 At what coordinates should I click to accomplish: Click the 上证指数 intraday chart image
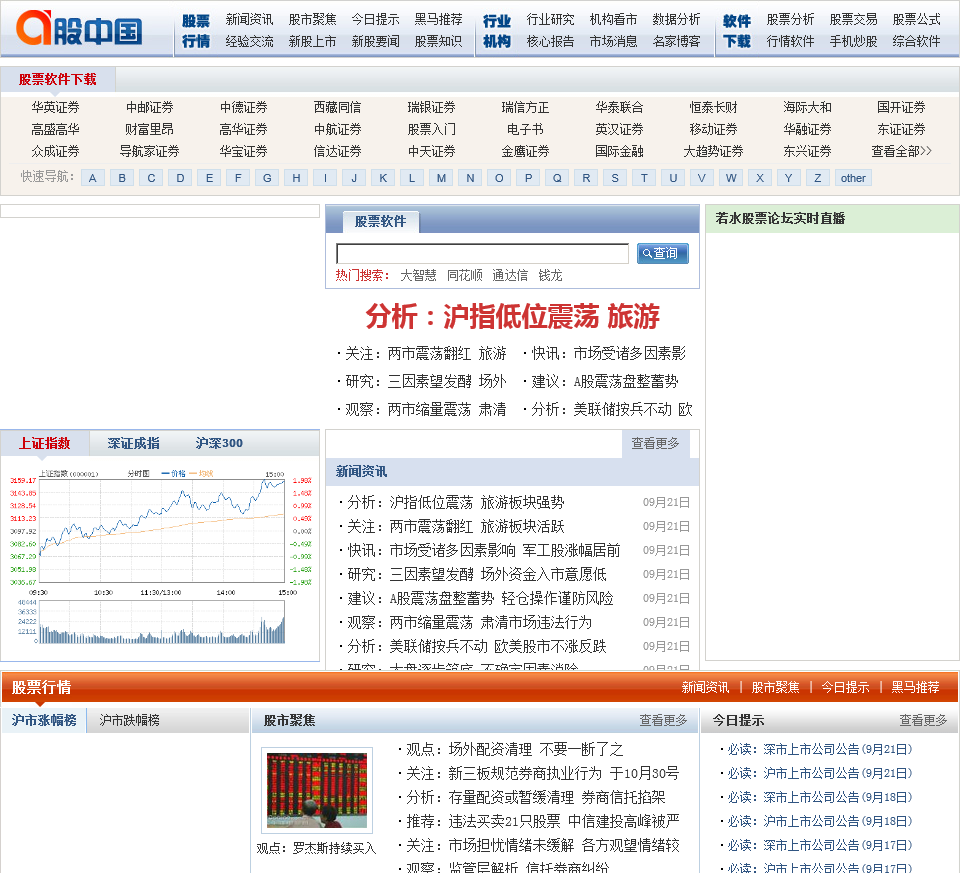click(160, 558)
